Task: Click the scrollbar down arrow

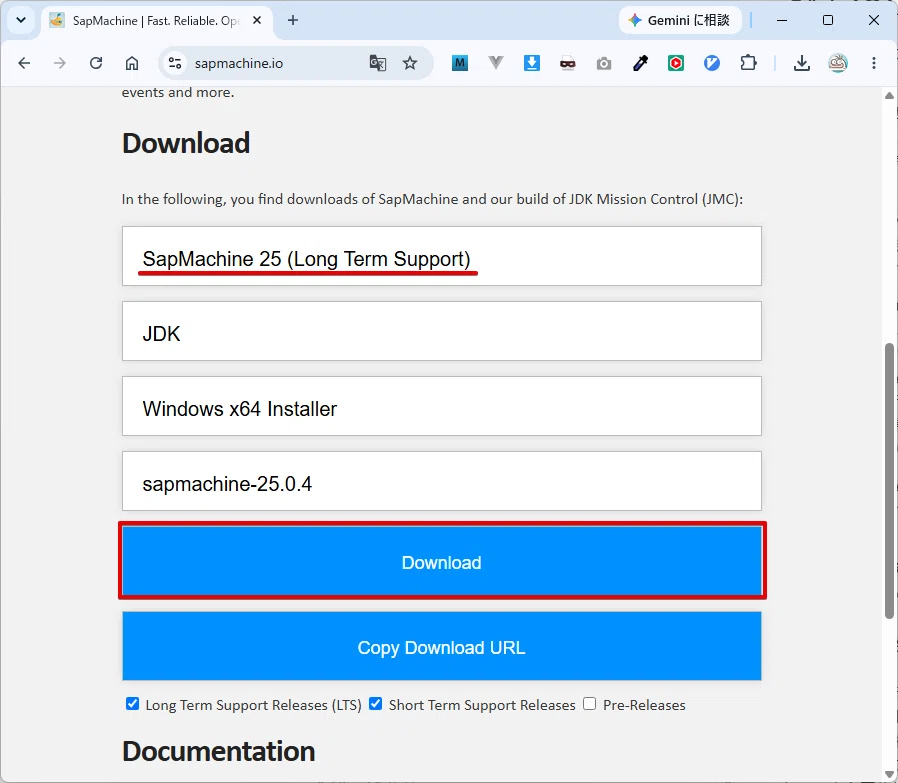Action: coord(889,775)
